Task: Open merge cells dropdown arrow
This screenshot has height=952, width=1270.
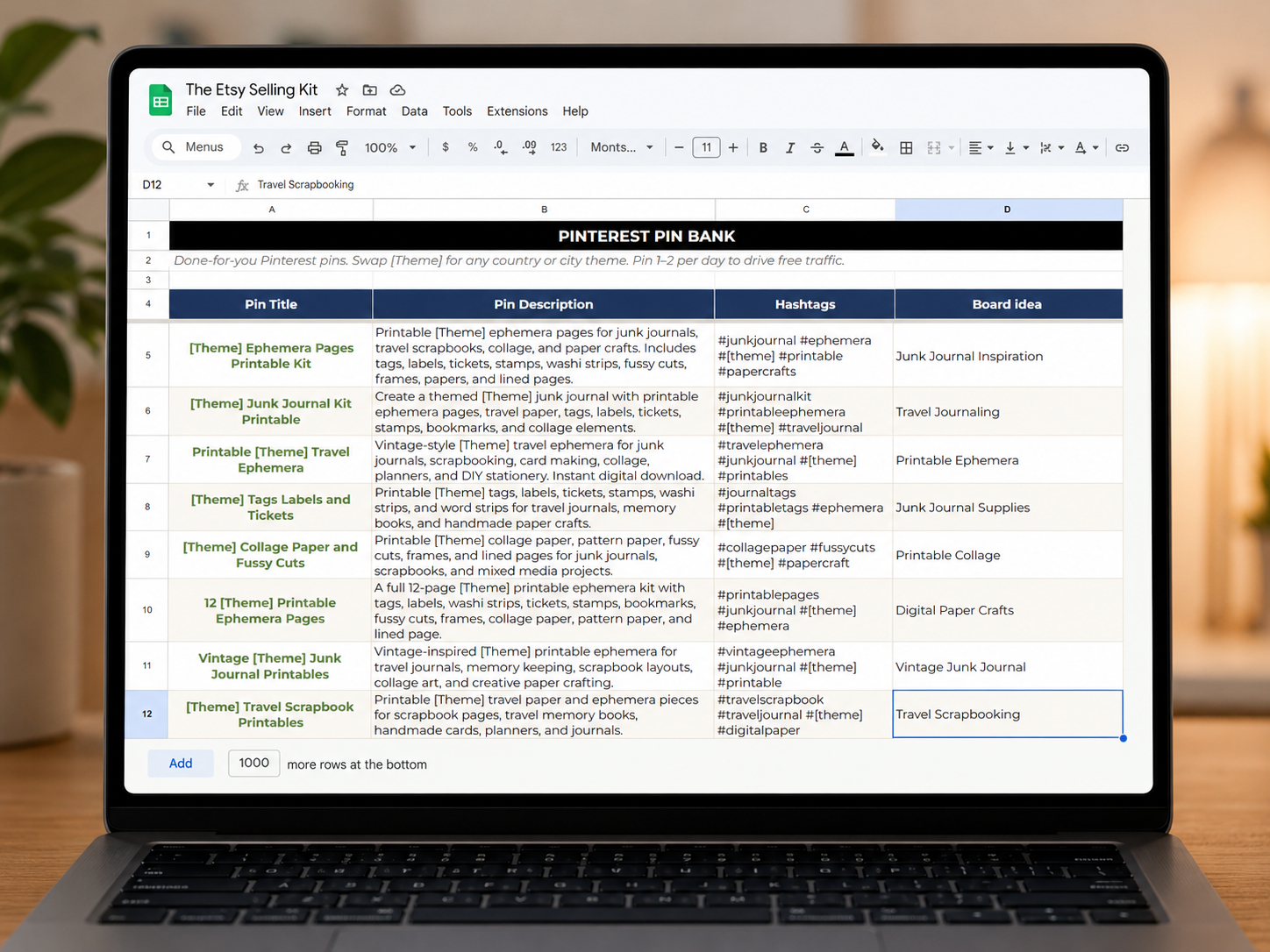Action: click(952, 148)
